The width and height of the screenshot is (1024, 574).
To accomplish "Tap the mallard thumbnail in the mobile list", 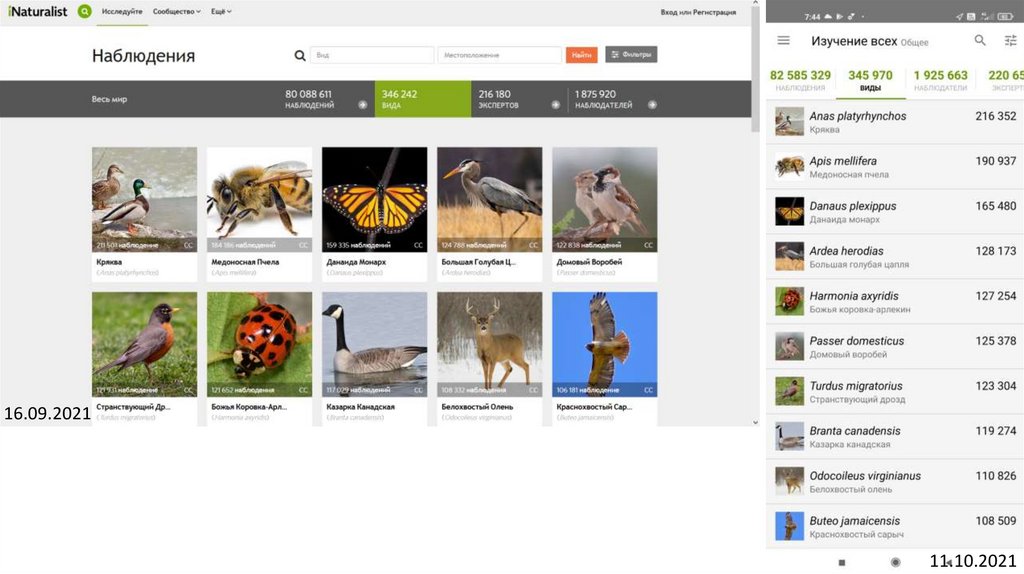I will (790, 121).
